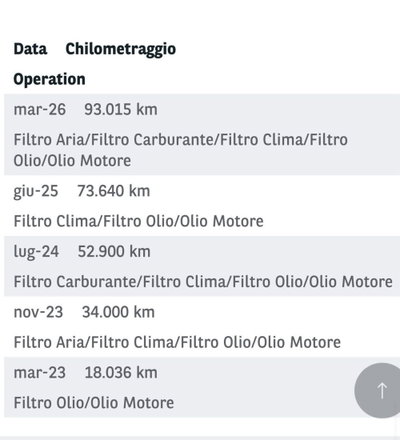The image size is (400, 440).
Task: Select the mar-26 date entry
Action: click(40, 109)
